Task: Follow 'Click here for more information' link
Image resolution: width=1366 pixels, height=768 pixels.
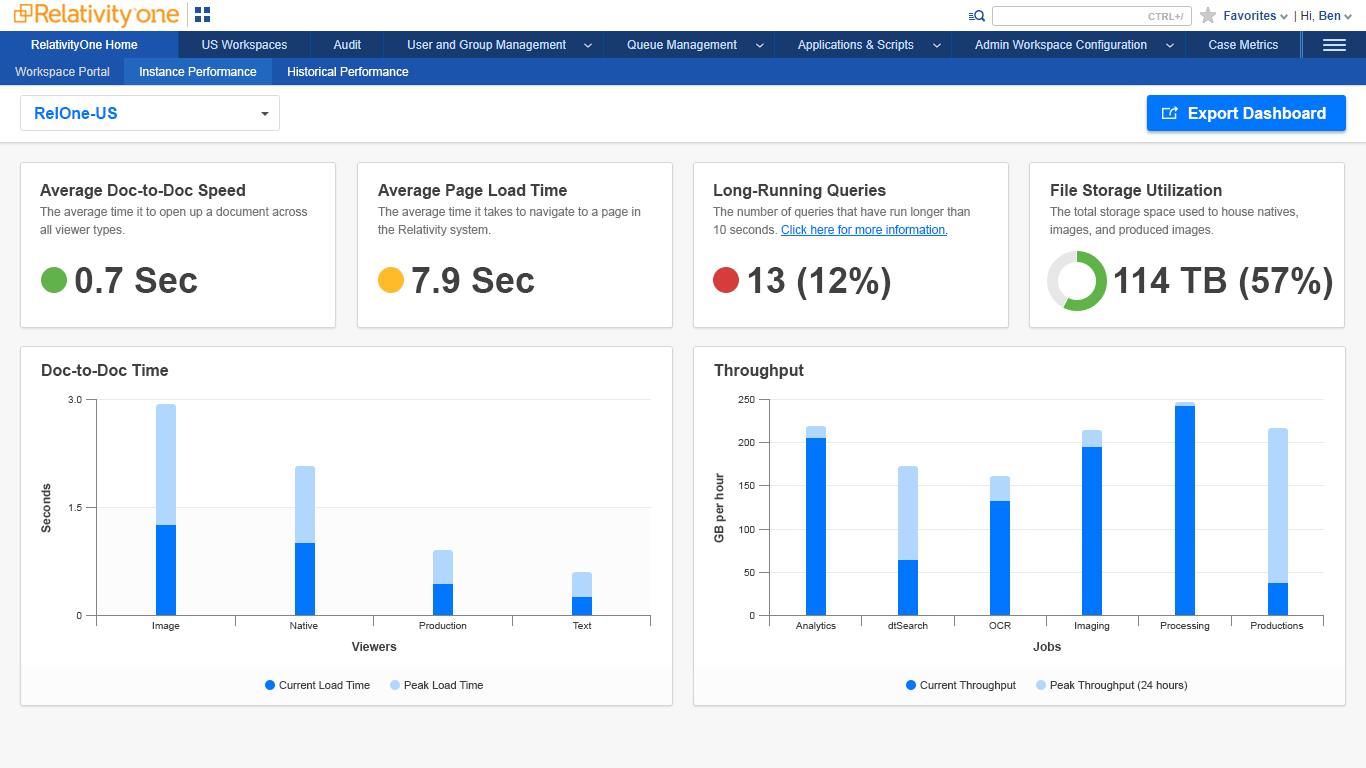Action: (864, 230)
